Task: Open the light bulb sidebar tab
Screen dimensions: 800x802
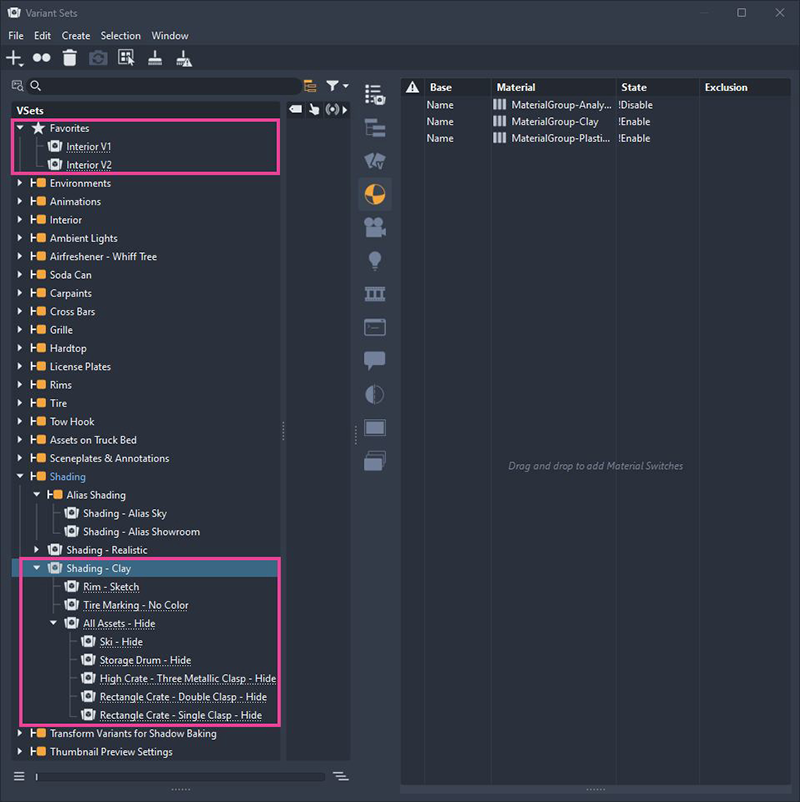Action: [375, 261]
